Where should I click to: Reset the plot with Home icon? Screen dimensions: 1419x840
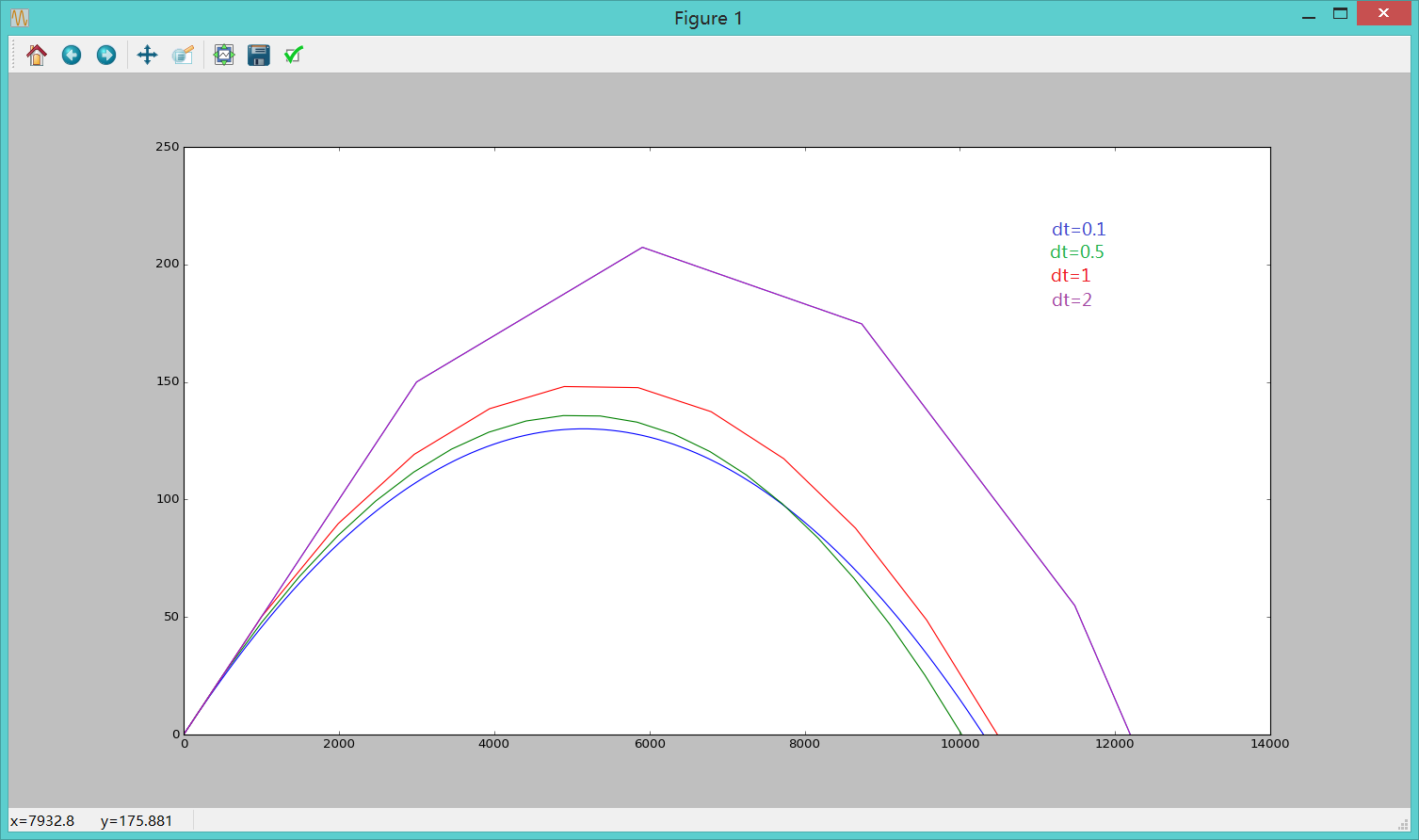tap(37, 56)
